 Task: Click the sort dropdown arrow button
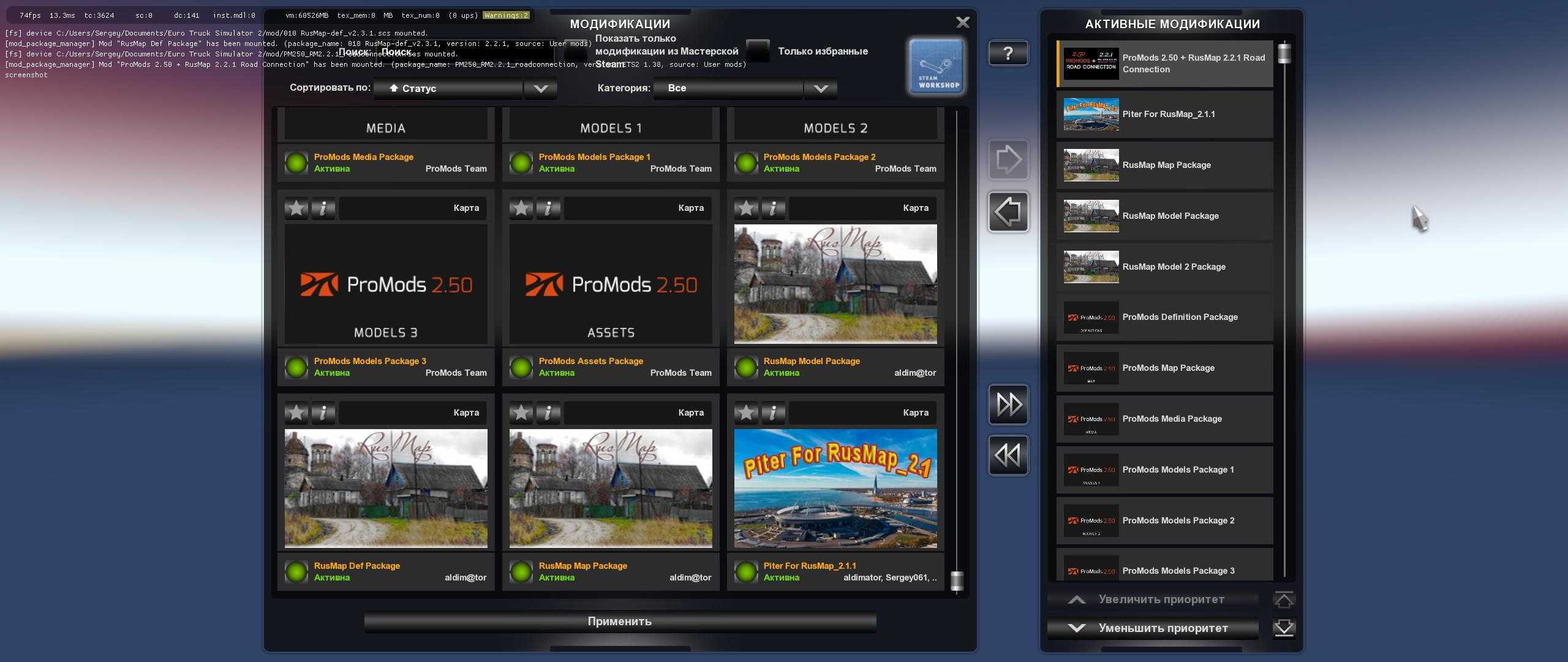[x=540, y=88]
